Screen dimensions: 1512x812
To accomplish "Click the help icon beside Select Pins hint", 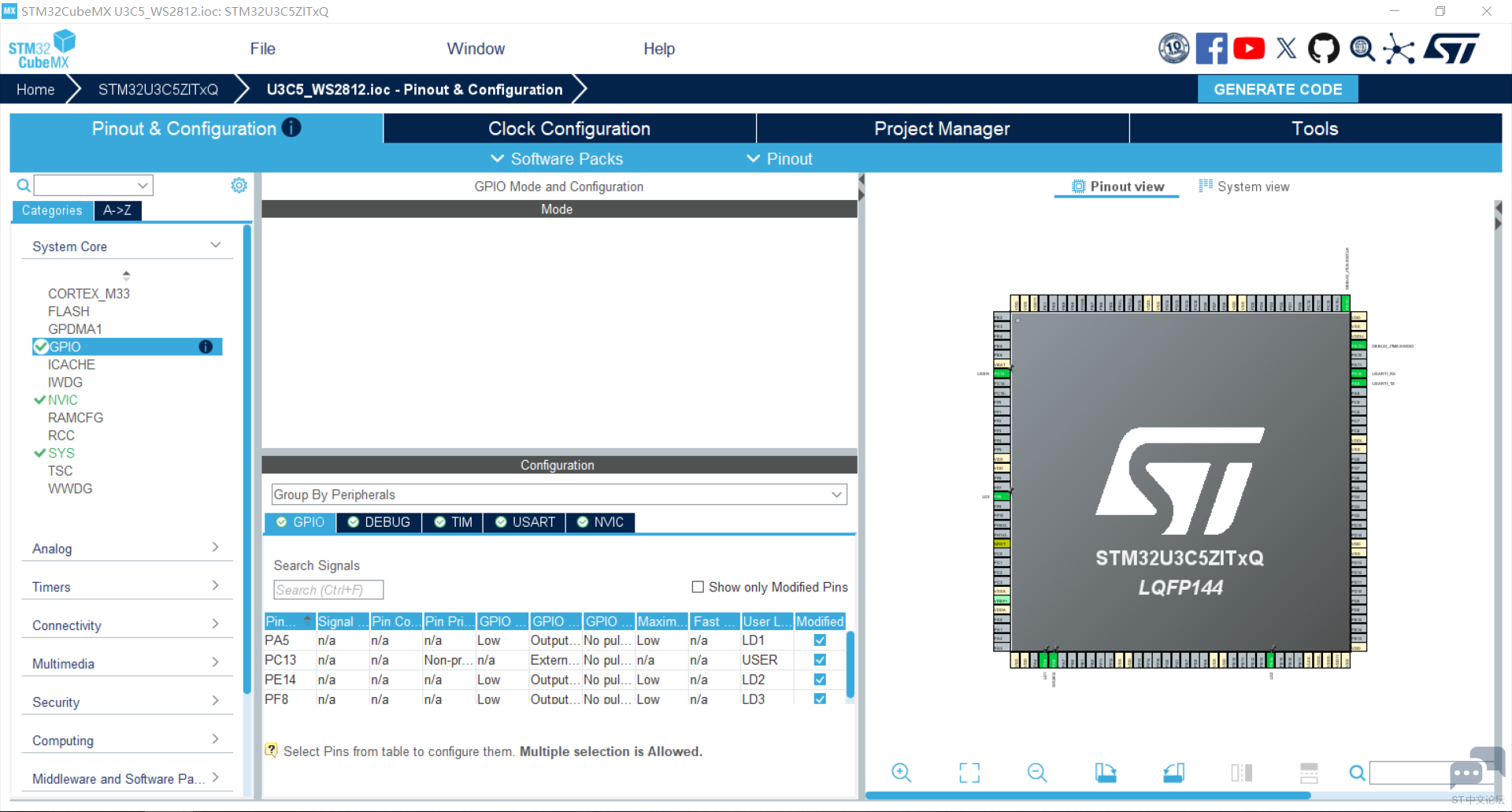I will tap(271, 750).
